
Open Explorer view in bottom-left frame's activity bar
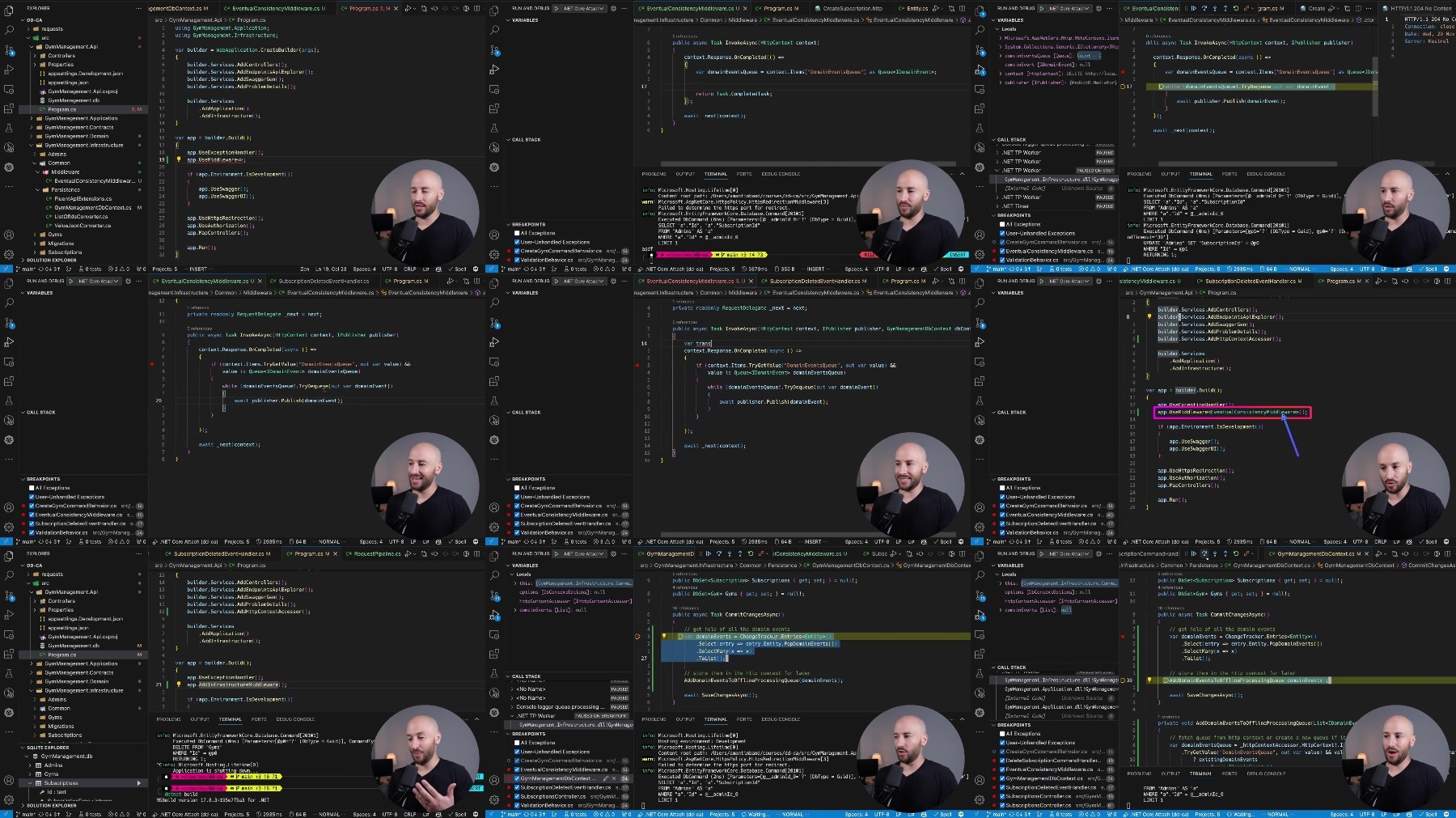(9, 556)
